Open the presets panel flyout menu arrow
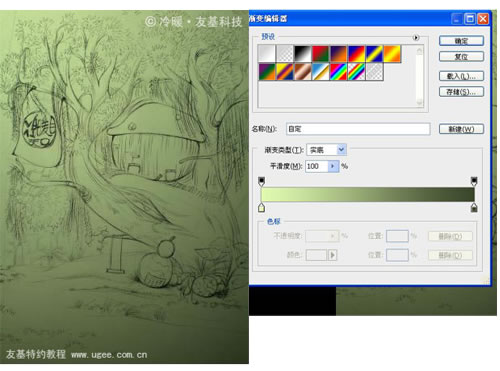 tap(416, 37)
